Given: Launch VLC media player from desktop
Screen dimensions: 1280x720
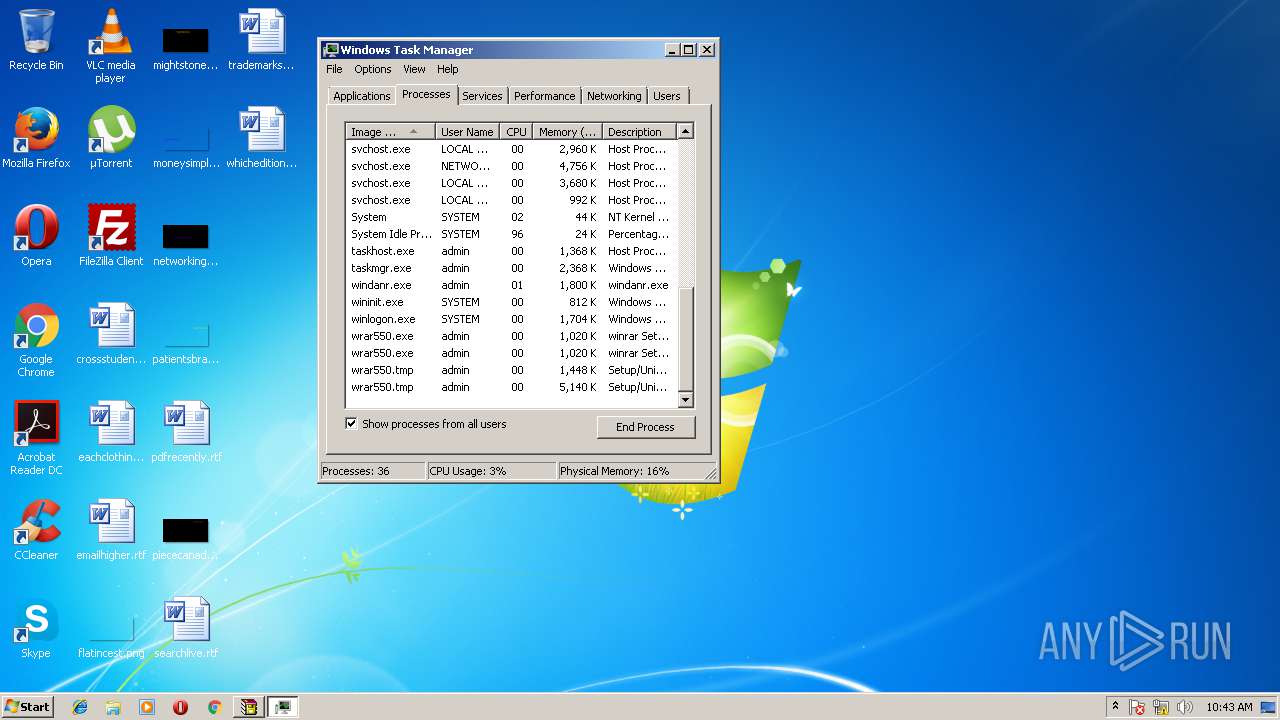Looking at the screenshot, I should tap(111, 46).
